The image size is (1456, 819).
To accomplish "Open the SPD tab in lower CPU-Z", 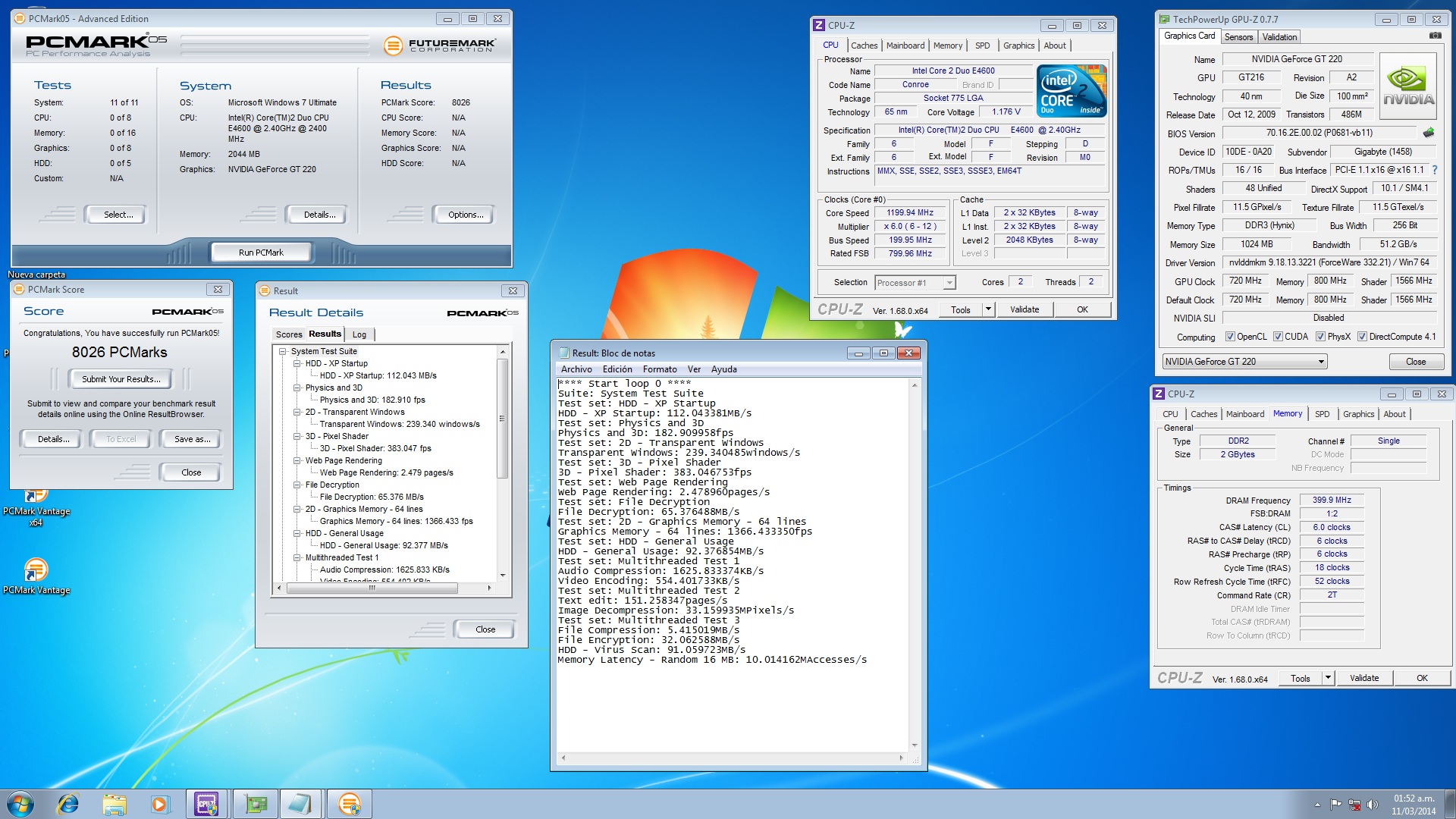I will point(1322,414).
